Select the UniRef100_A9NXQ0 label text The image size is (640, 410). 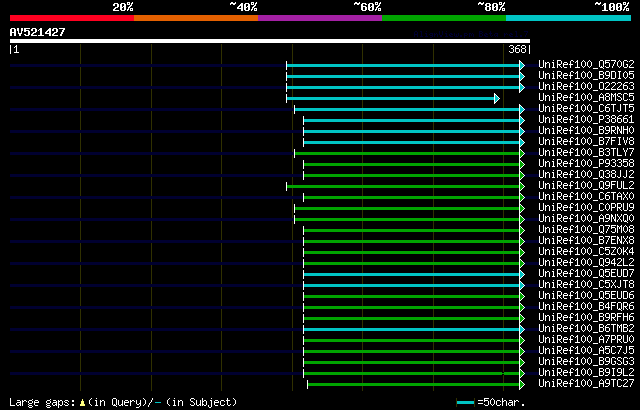pyautogui.click(x=586, y=219)
